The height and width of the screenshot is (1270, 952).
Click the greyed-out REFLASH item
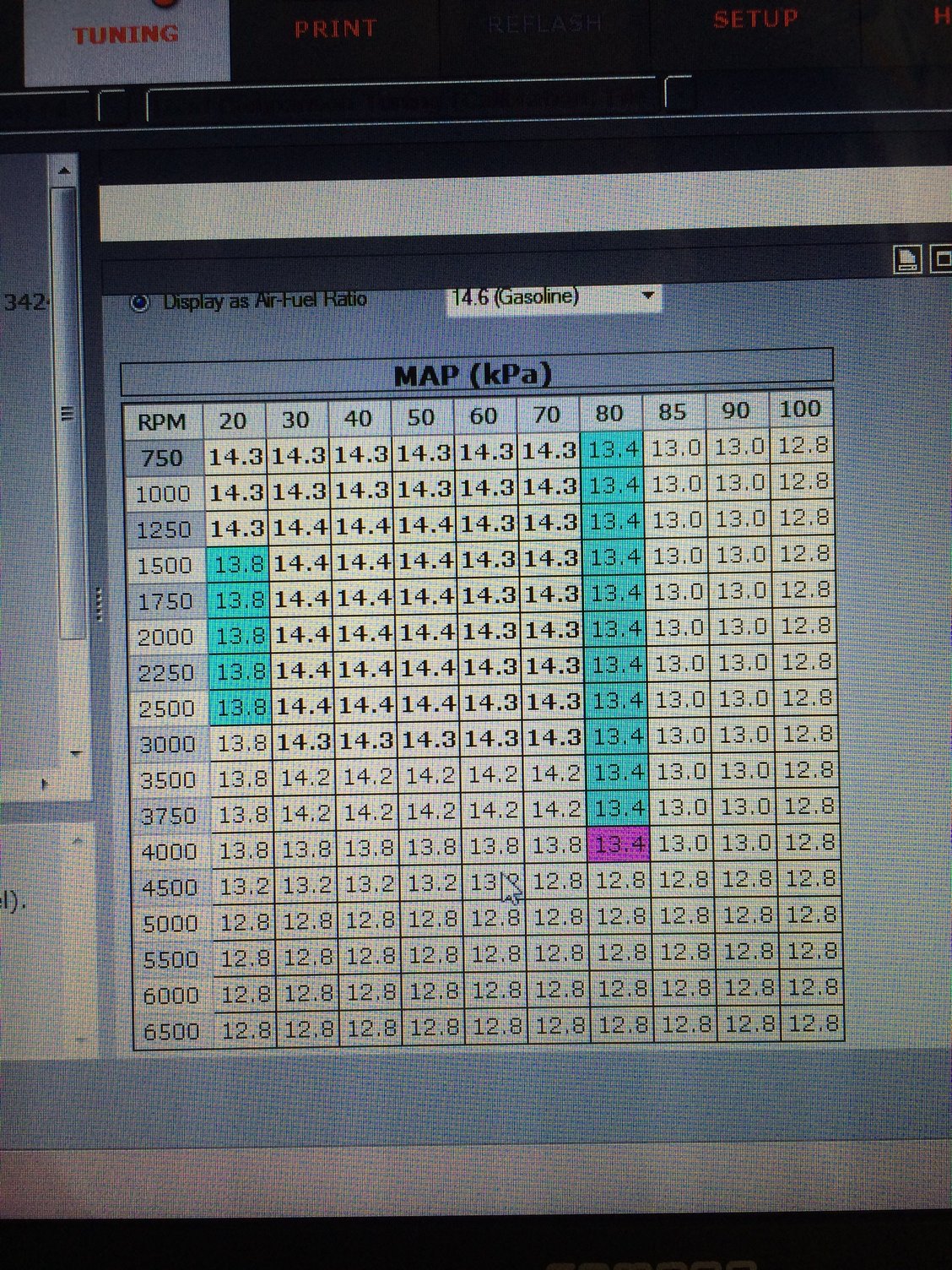(x=544, y=24)
